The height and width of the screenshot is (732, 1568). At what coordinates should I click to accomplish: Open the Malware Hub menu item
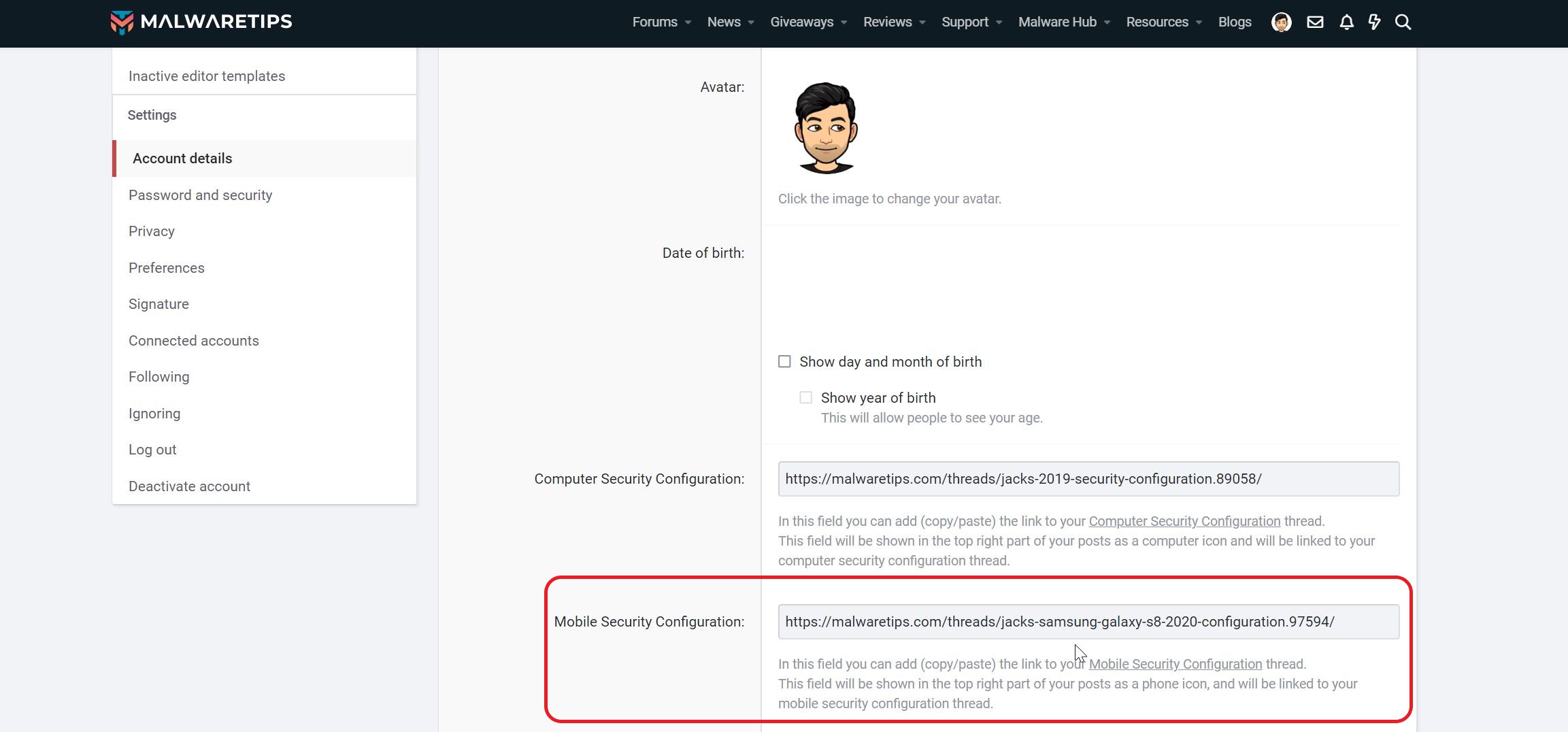coord(1057,22)
